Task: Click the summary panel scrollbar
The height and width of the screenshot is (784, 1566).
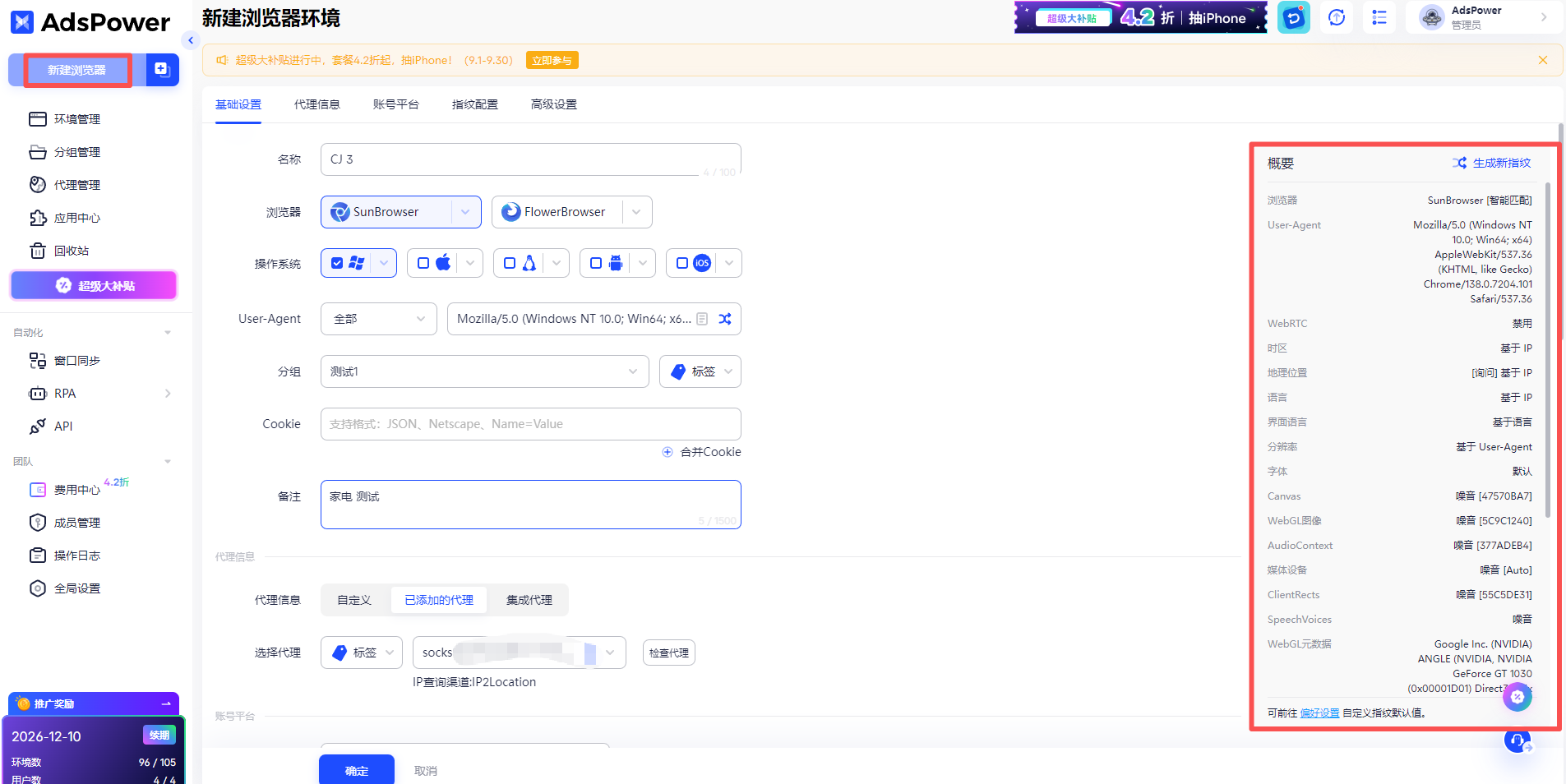Action: (x=1548, y=349)
